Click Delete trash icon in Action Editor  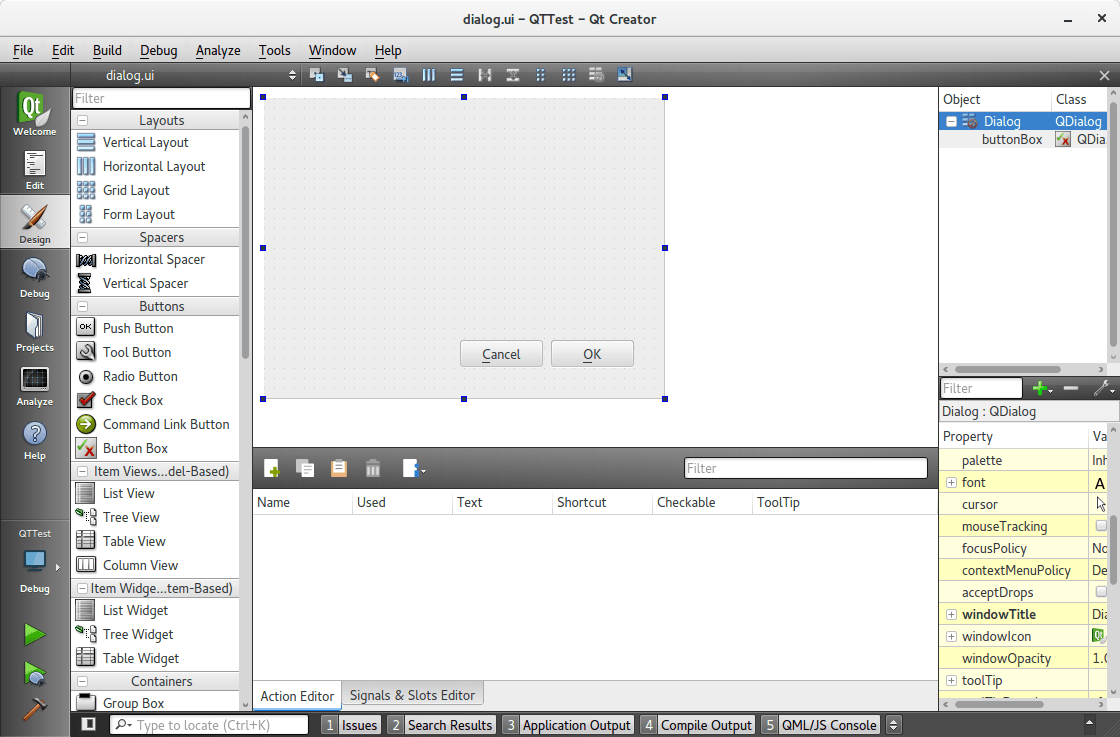[373, 468]
